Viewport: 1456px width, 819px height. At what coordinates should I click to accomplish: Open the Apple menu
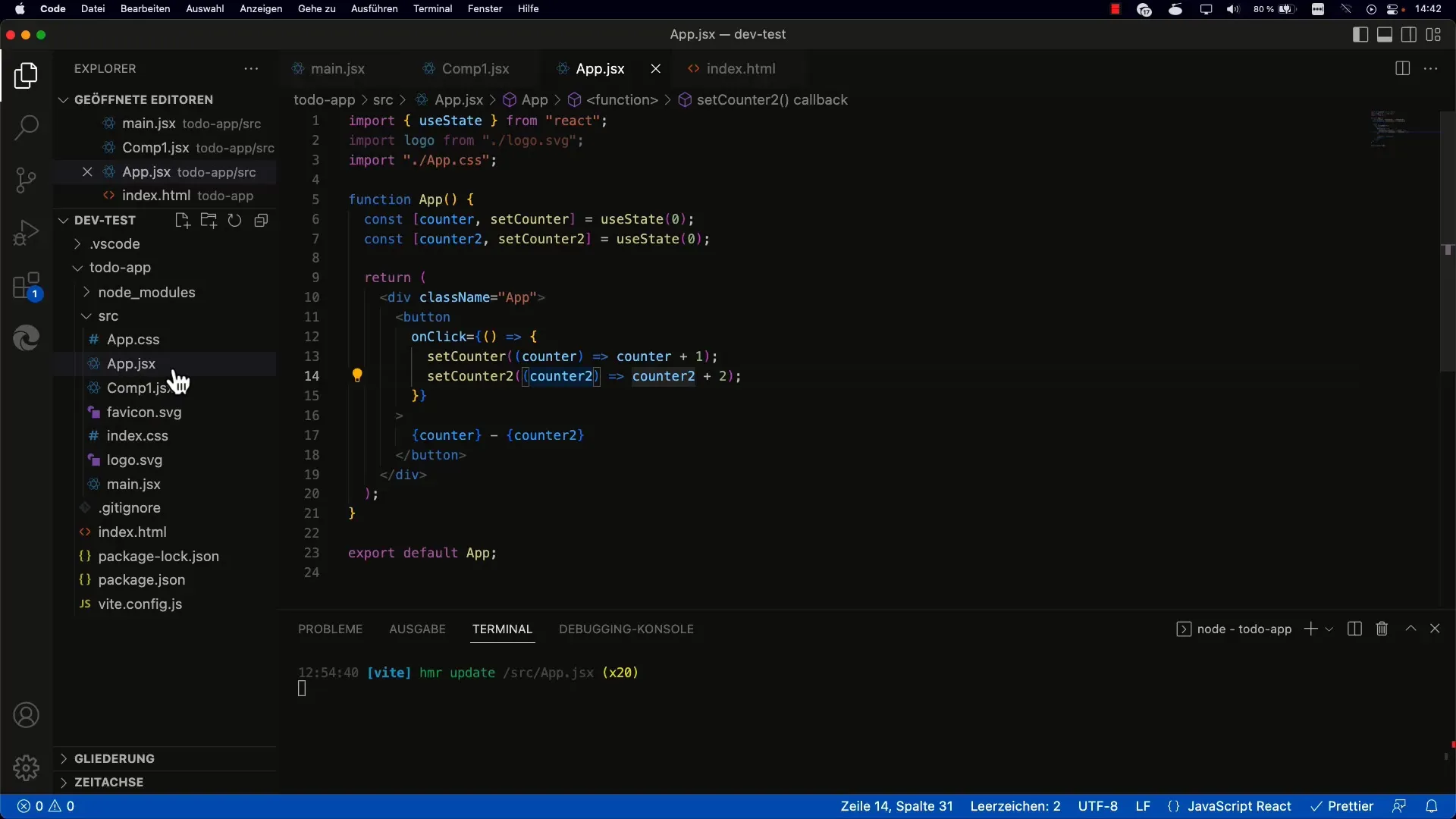[20, 9]
